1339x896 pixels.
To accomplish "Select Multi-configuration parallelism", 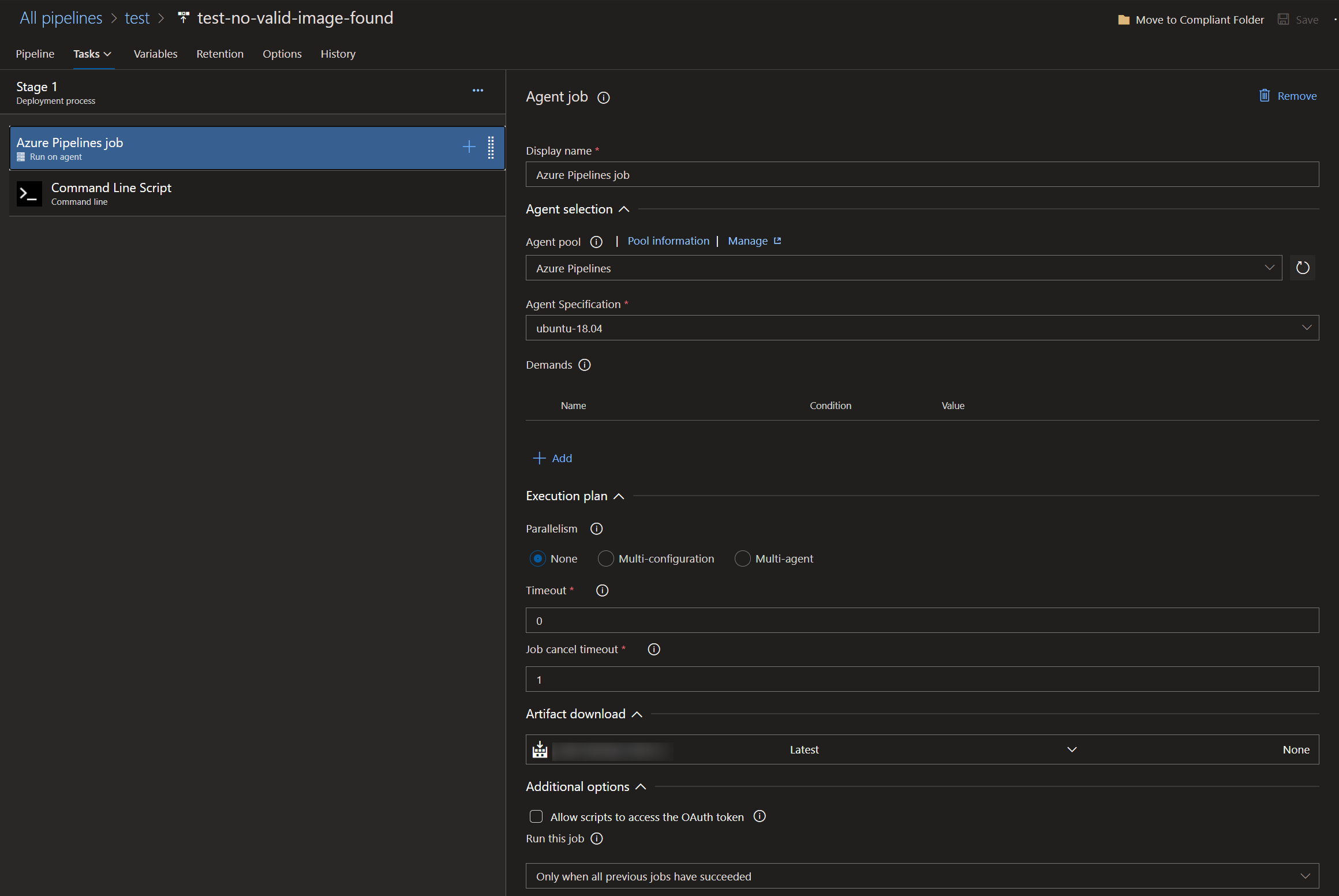I will (605, 558).
